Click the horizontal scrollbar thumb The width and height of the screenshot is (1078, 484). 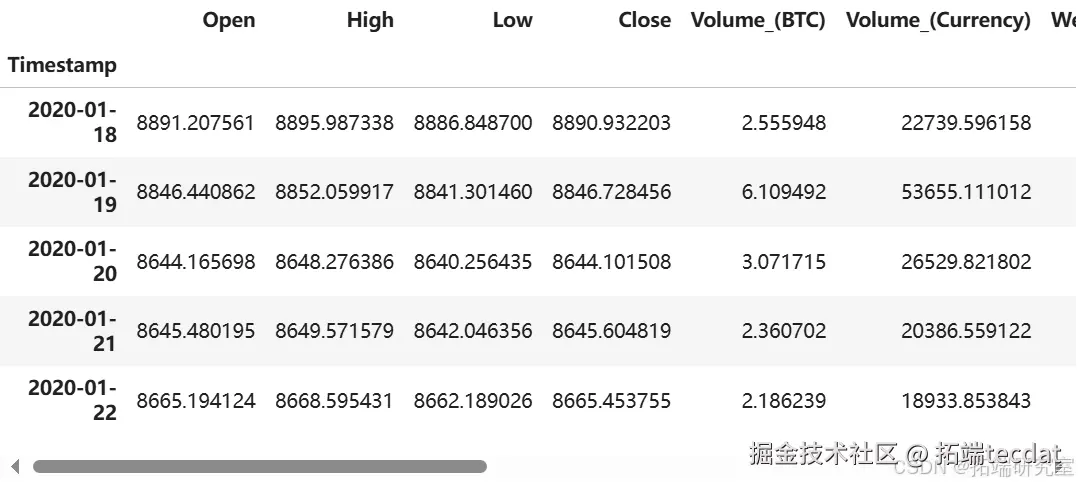[260, 467]
